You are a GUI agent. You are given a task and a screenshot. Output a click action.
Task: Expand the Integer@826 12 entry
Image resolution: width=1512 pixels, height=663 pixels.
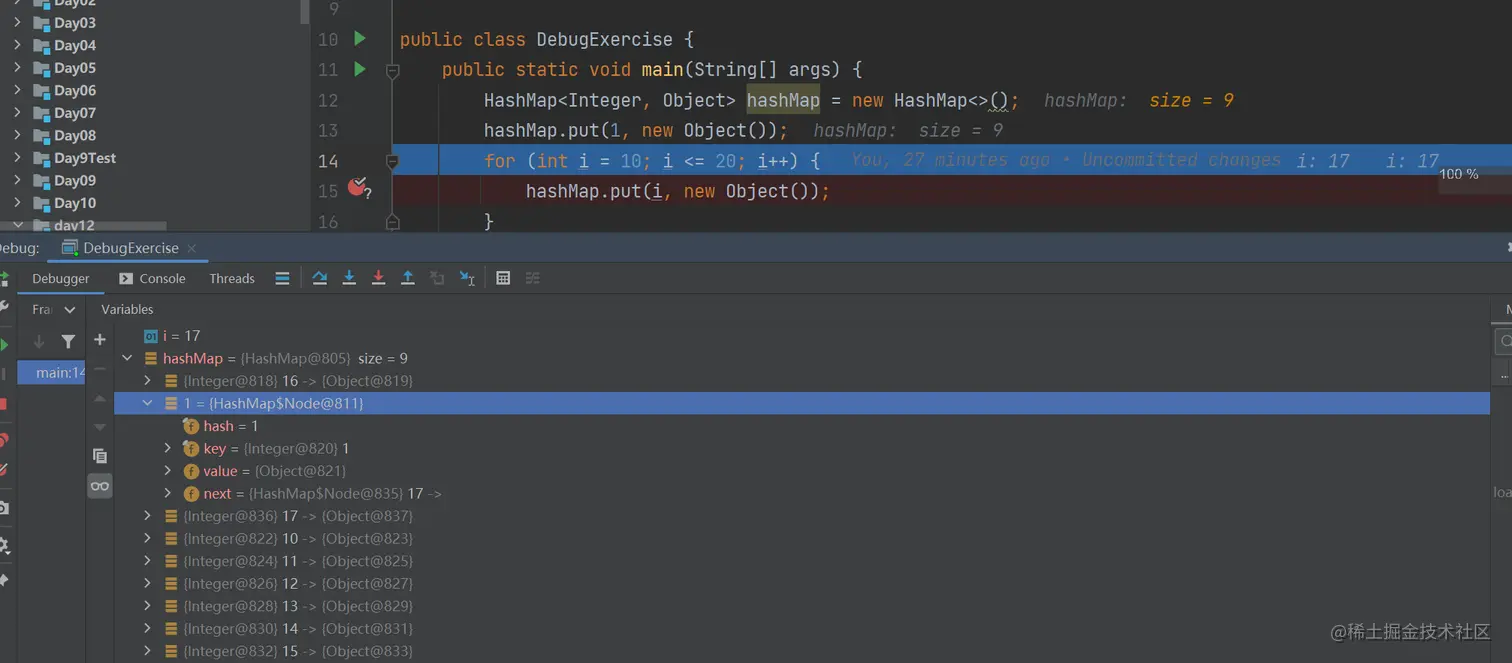click(x=147, y=583)
